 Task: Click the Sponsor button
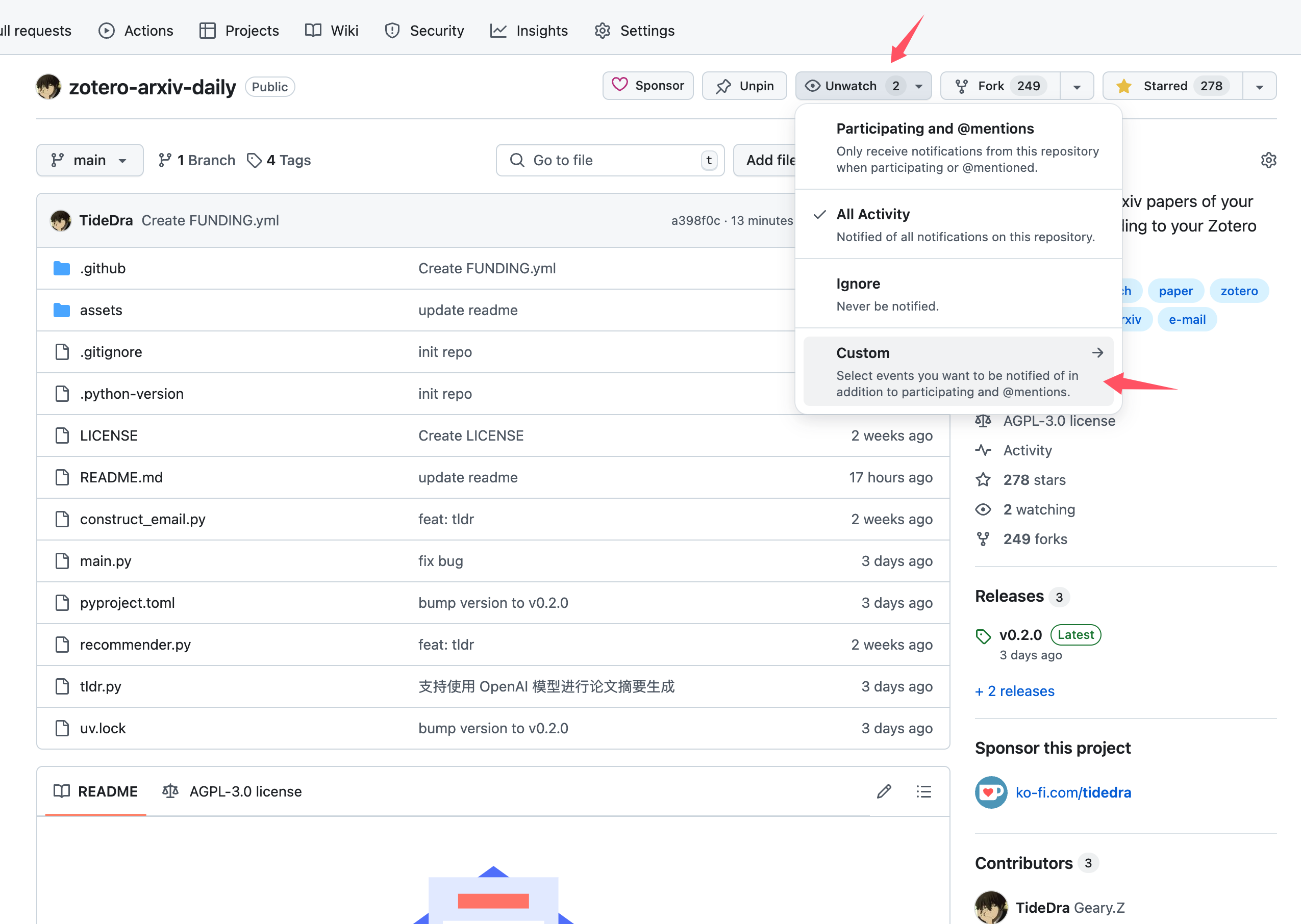coord(648,86)
